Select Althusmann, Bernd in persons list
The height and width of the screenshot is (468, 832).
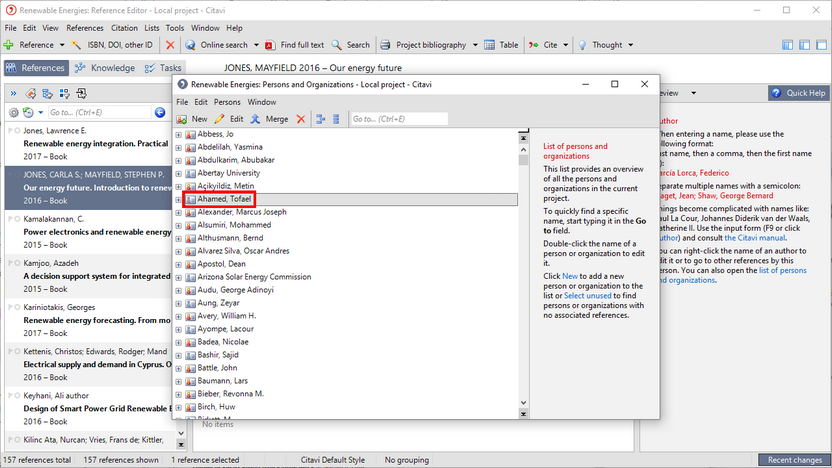pyautogui.click(x=230, y=238)
